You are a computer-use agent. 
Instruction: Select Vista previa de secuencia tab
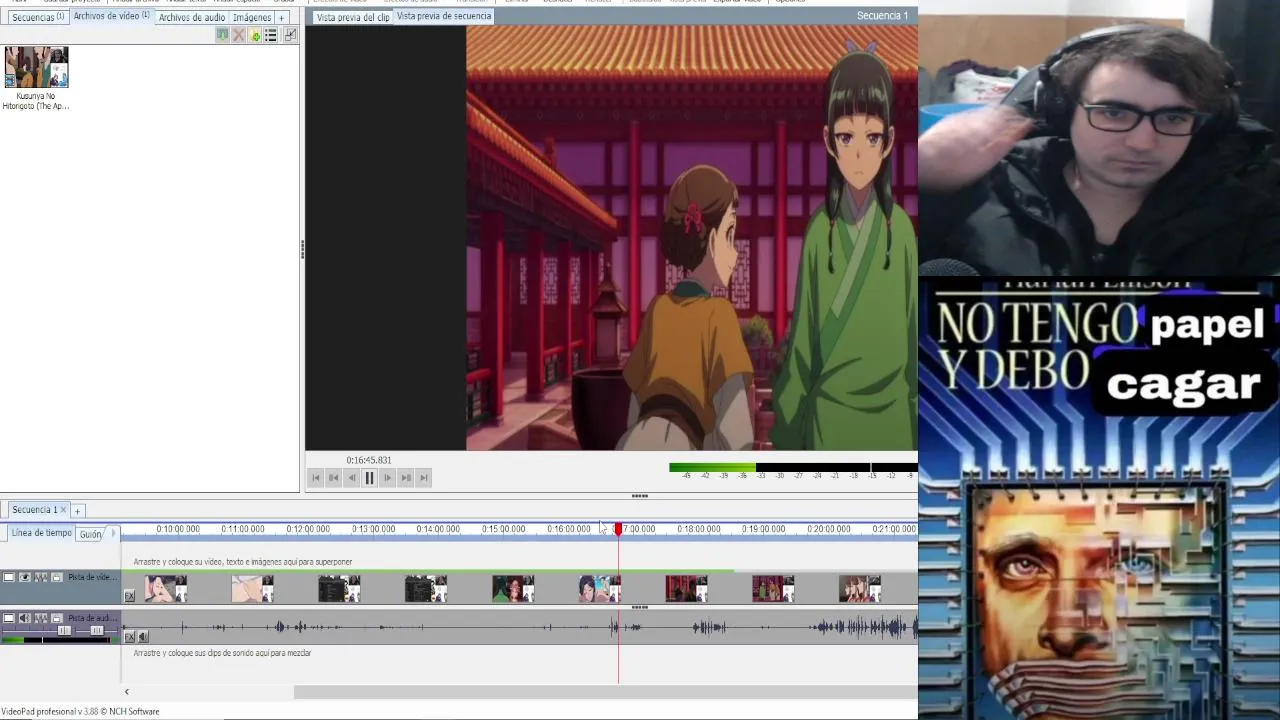(444, 16)
